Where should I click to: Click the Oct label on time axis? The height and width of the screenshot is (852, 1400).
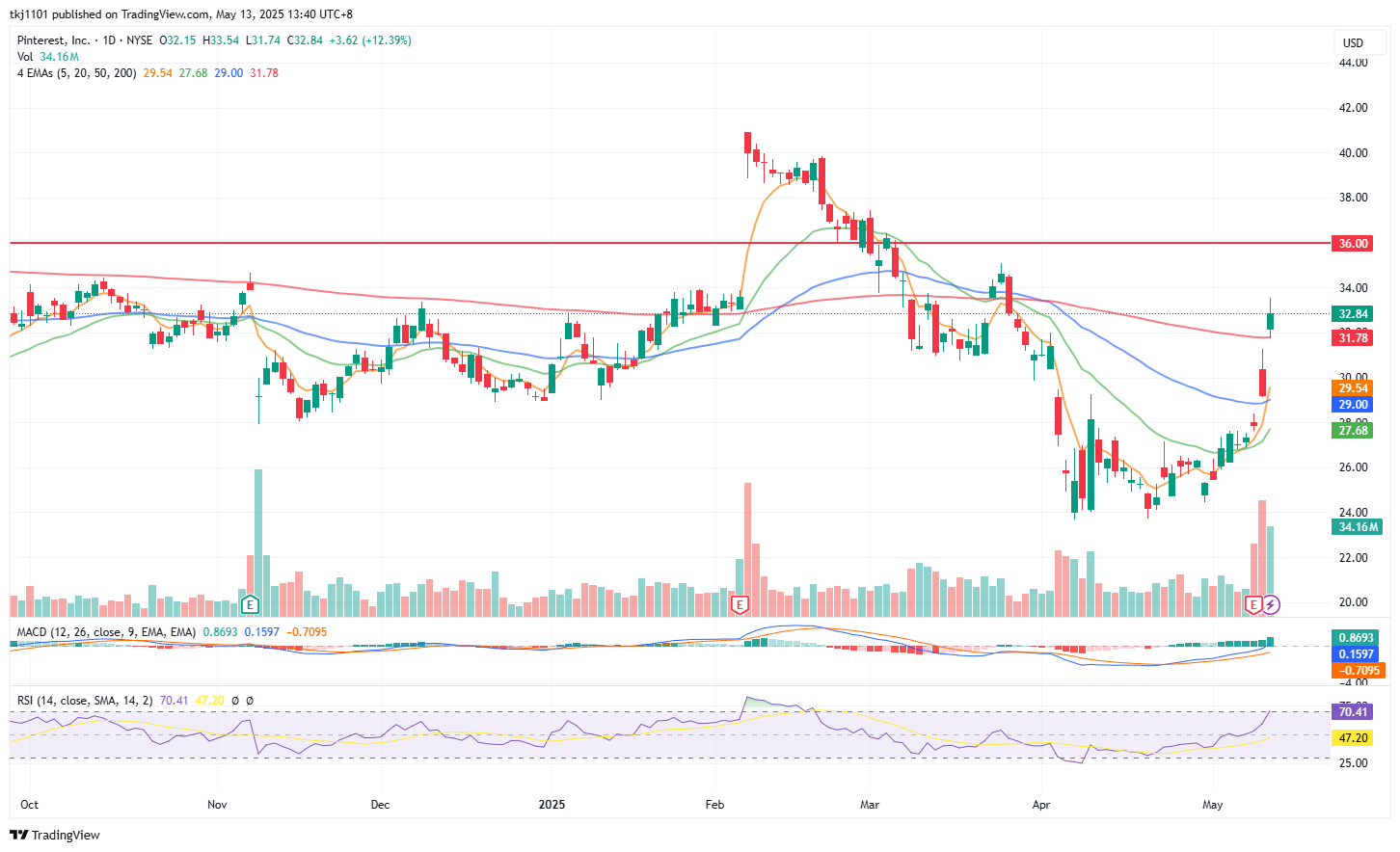(30, 804)
